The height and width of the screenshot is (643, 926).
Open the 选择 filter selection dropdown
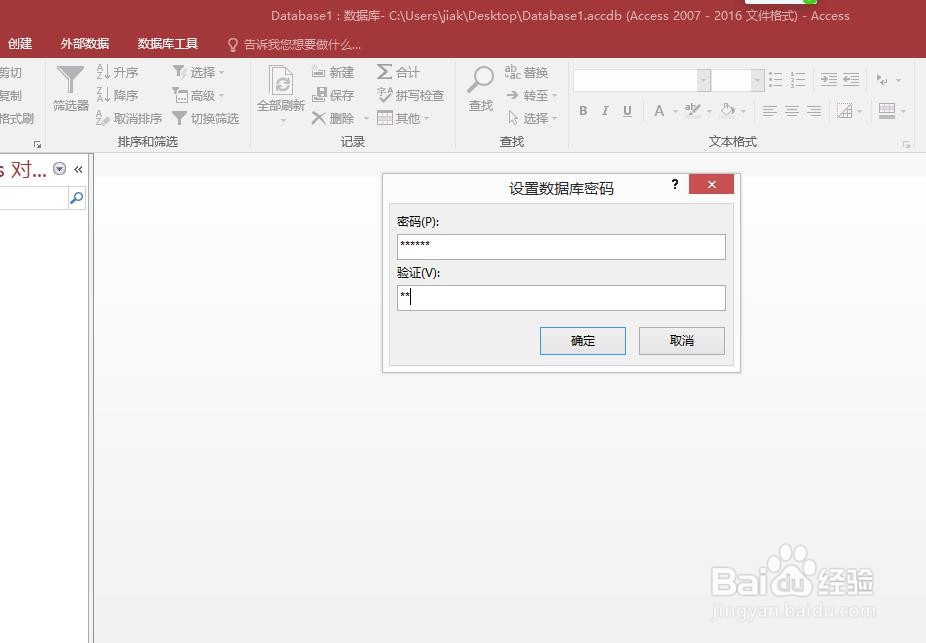198,72
